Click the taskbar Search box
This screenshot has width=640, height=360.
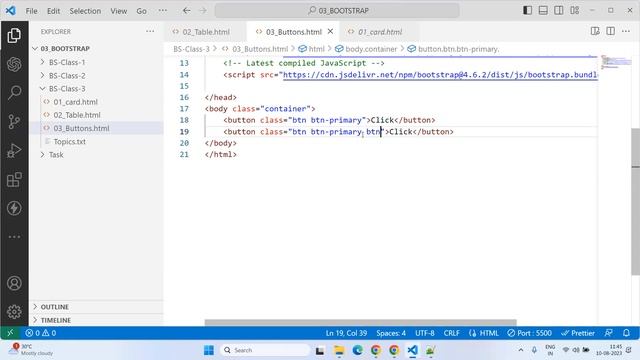pyautogui.click(x=265, y=350)
